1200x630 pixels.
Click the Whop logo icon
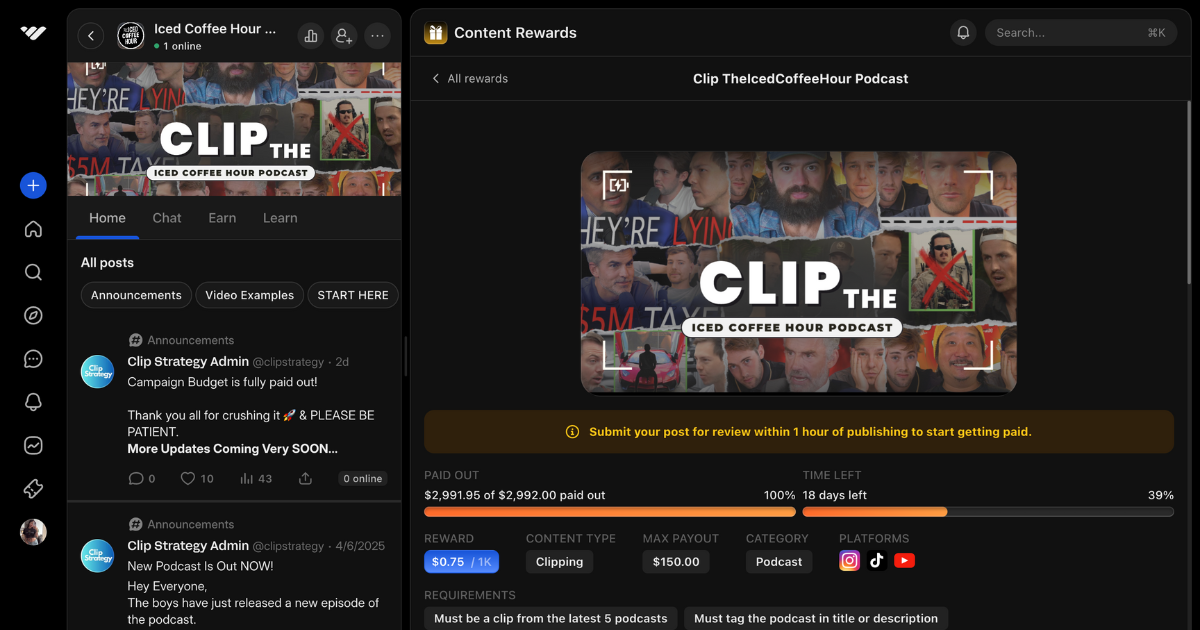point(33,32)
